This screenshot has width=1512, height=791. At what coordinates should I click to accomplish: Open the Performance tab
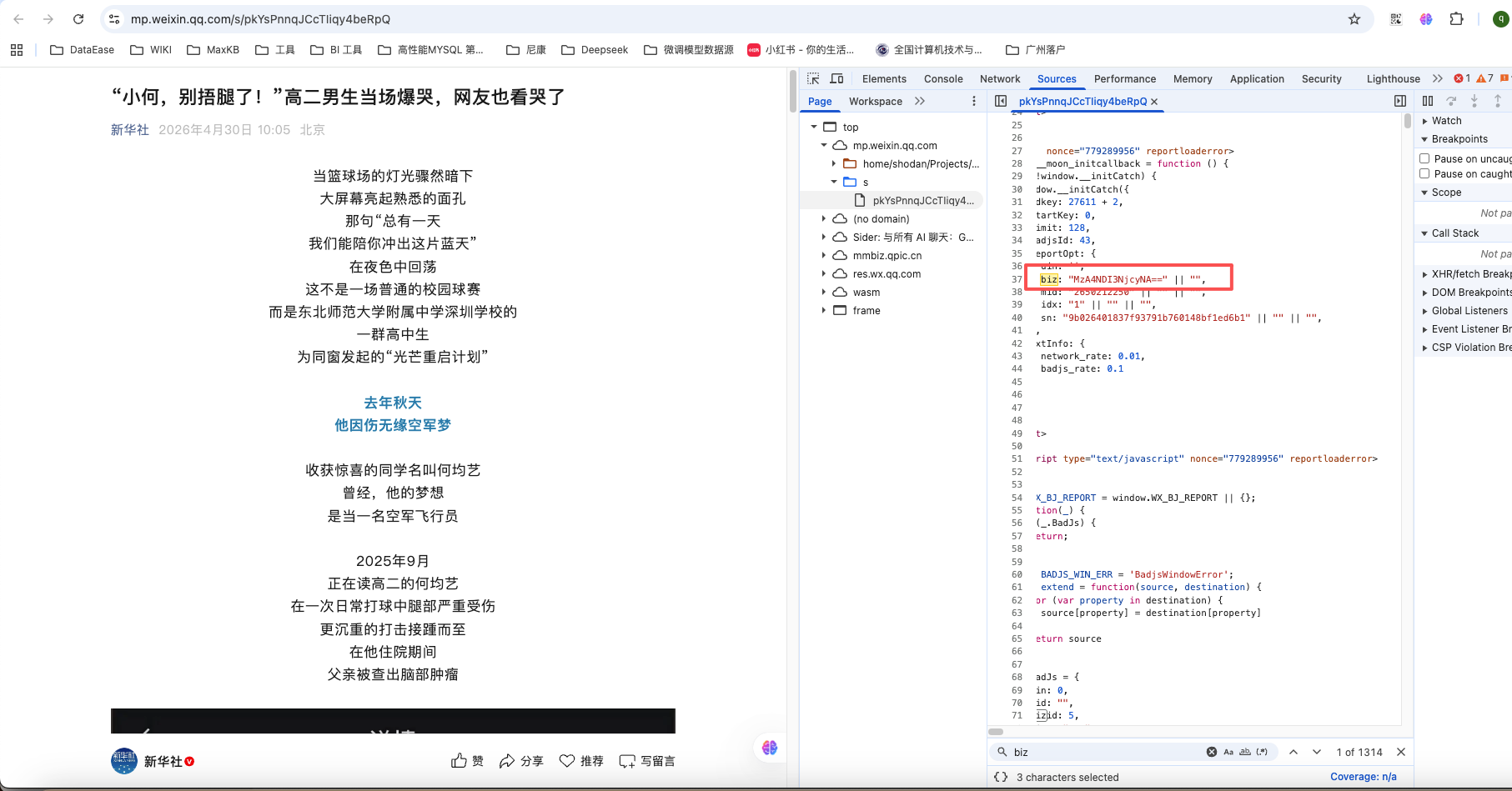1125,78
